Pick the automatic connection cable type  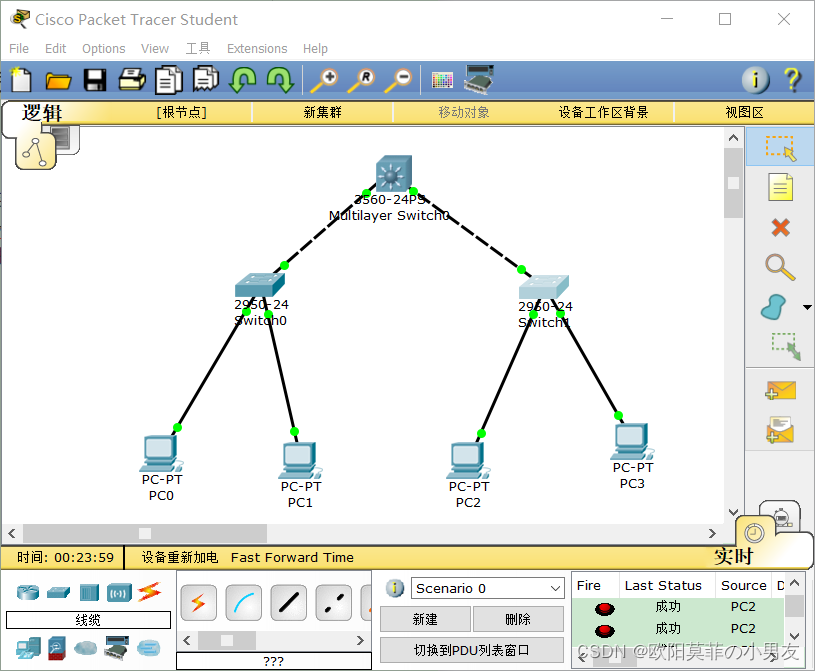point(199,602)
